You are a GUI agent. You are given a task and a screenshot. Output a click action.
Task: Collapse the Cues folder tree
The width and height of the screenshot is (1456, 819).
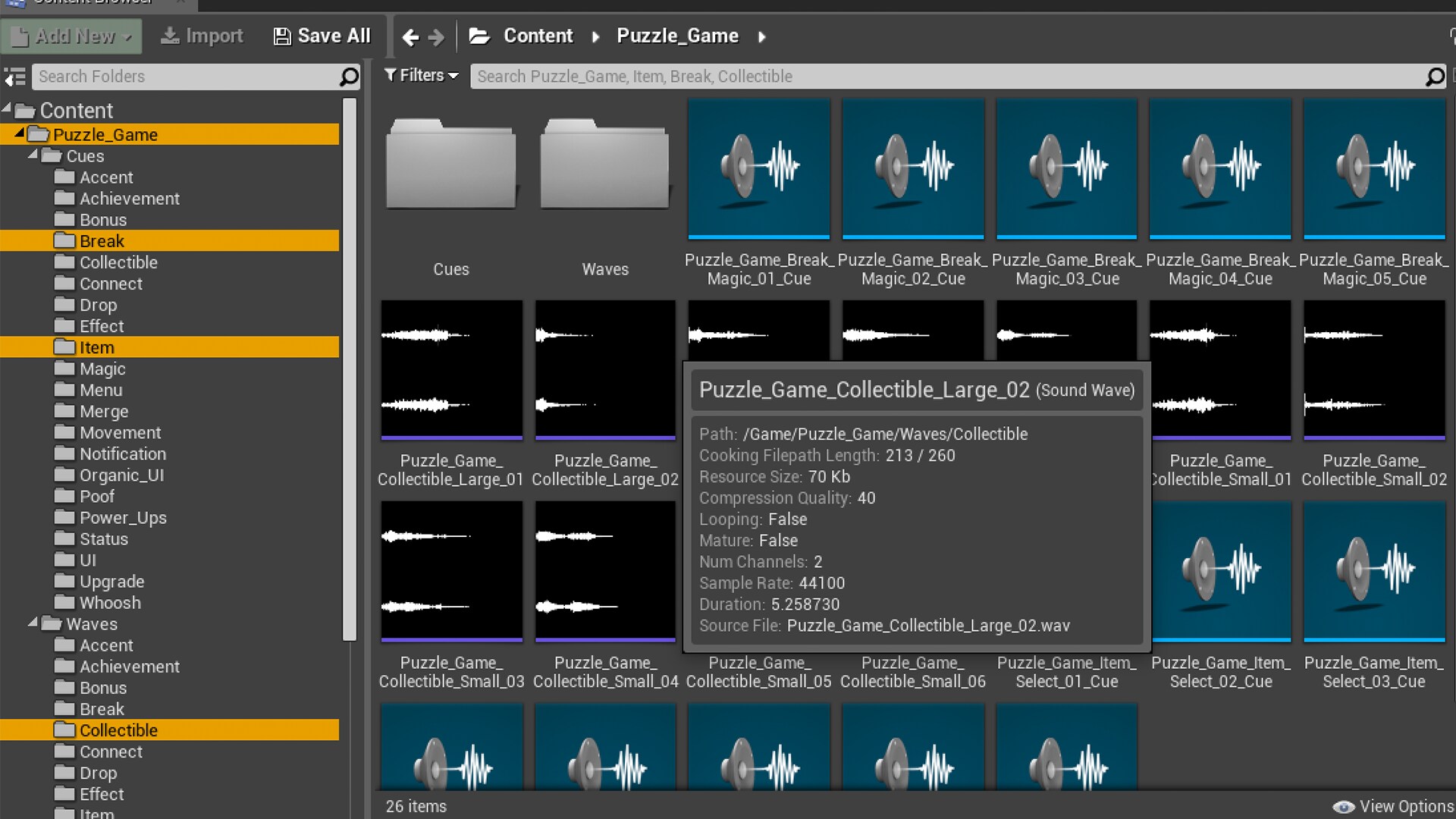coord(33,155)
